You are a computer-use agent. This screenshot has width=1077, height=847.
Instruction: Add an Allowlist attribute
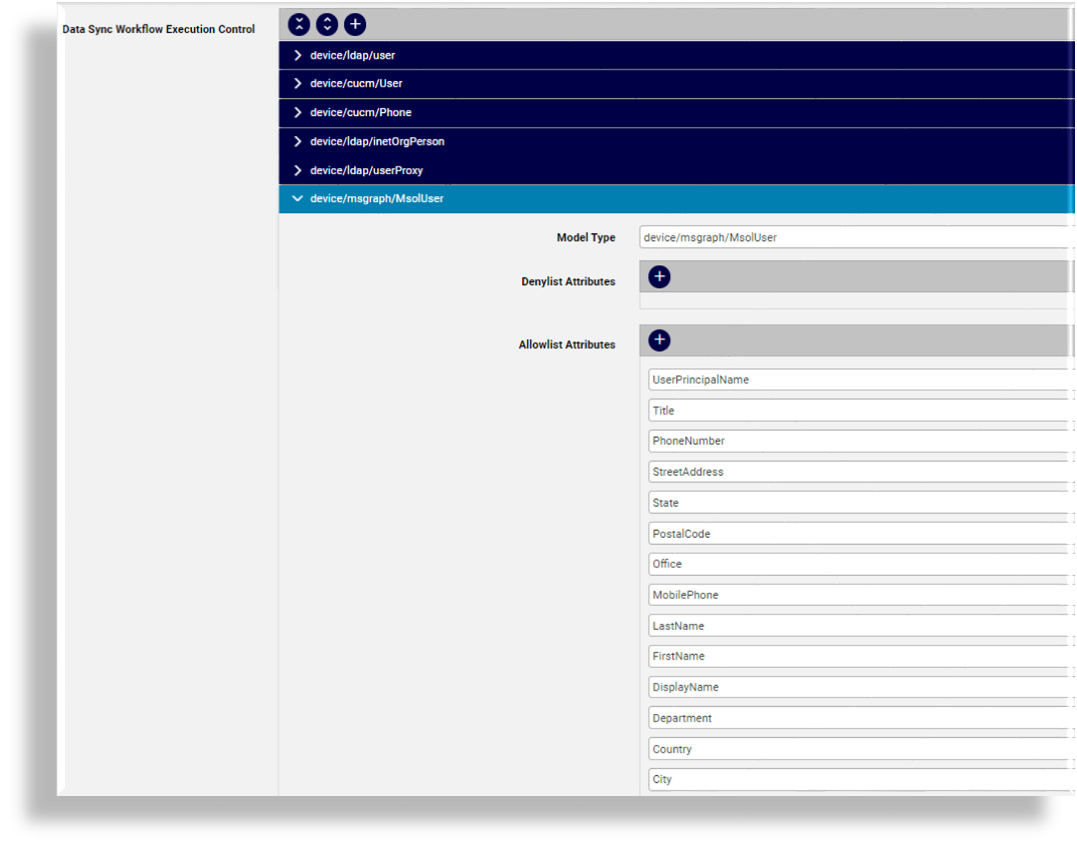[x=658, y=340]
